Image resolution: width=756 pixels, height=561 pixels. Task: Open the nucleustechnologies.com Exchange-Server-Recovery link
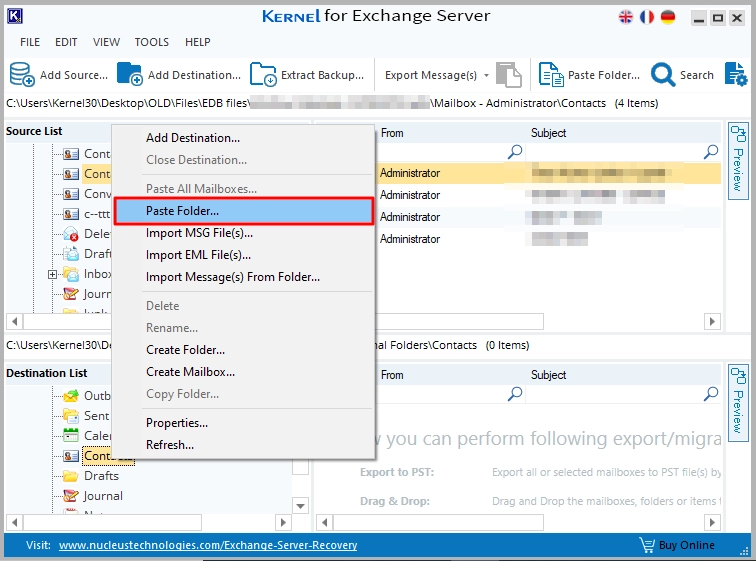pos(208,545)
